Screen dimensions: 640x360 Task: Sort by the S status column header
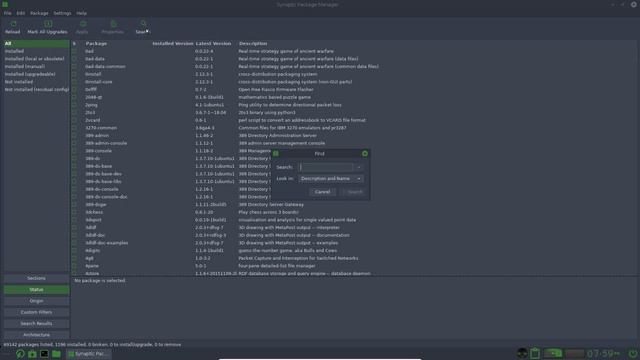74,43
